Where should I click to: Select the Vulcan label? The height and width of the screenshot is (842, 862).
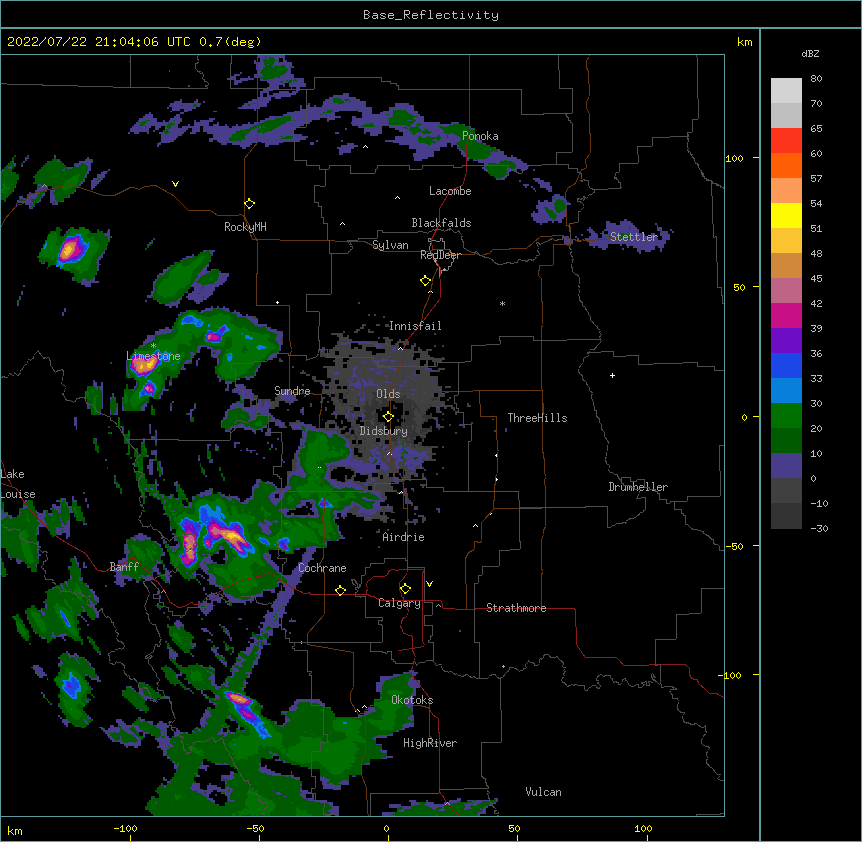point(543,792)
